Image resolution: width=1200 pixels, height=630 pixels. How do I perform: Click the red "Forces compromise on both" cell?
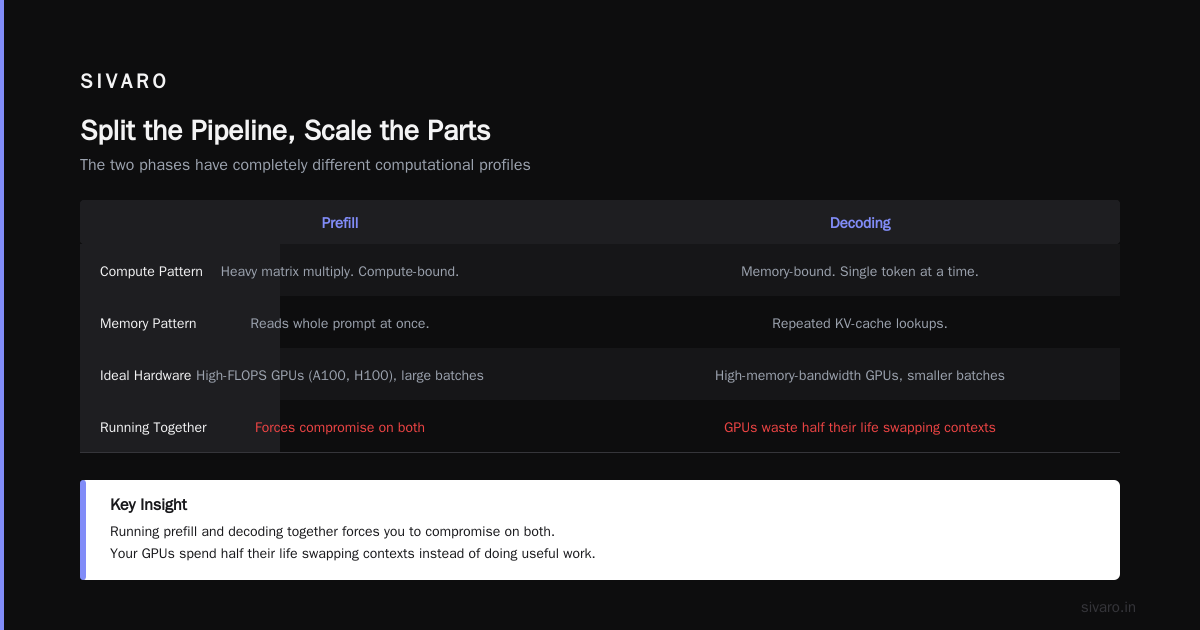(340, 427)
